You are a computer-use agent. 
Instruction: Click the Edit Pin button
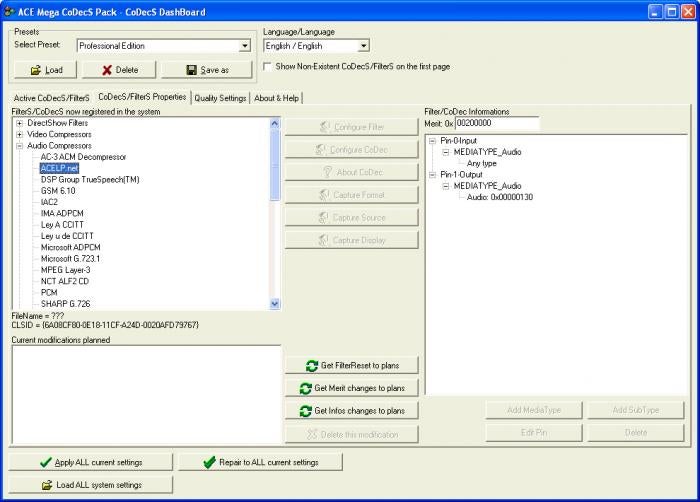pyautogui.click(x=534, y=432)
